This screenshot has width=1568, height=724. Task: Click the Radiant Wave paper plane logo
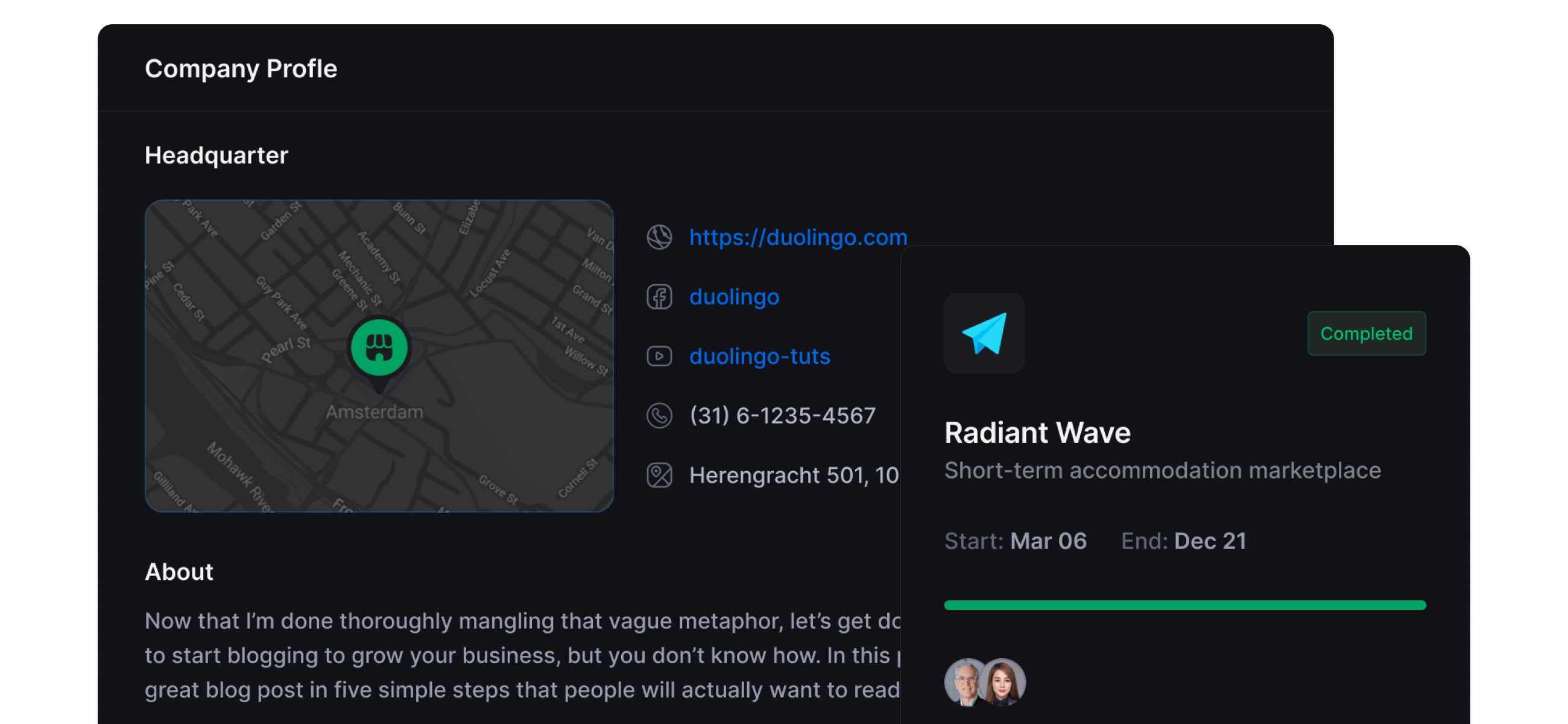[984, 333]
